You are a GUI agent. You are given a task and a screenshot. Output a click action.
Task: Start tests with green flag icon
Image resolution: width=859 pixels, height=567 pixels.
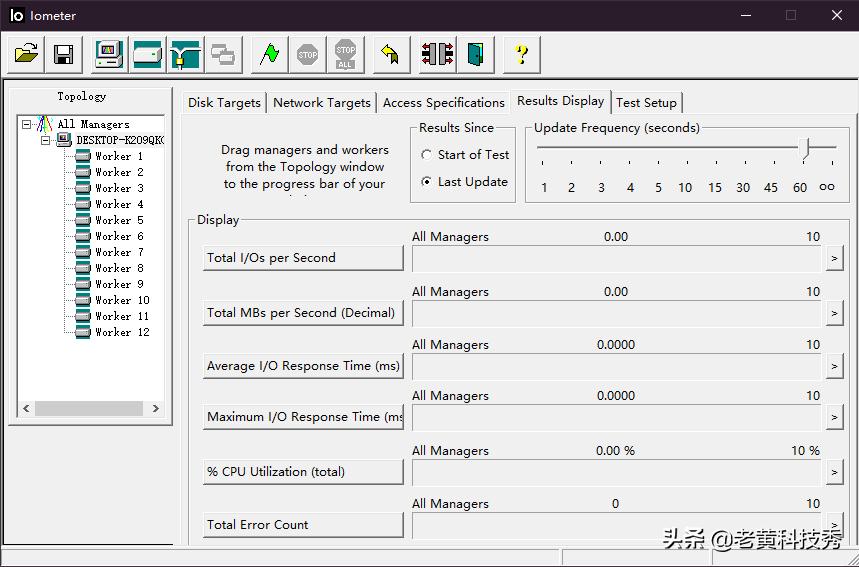tap(270, 54)
